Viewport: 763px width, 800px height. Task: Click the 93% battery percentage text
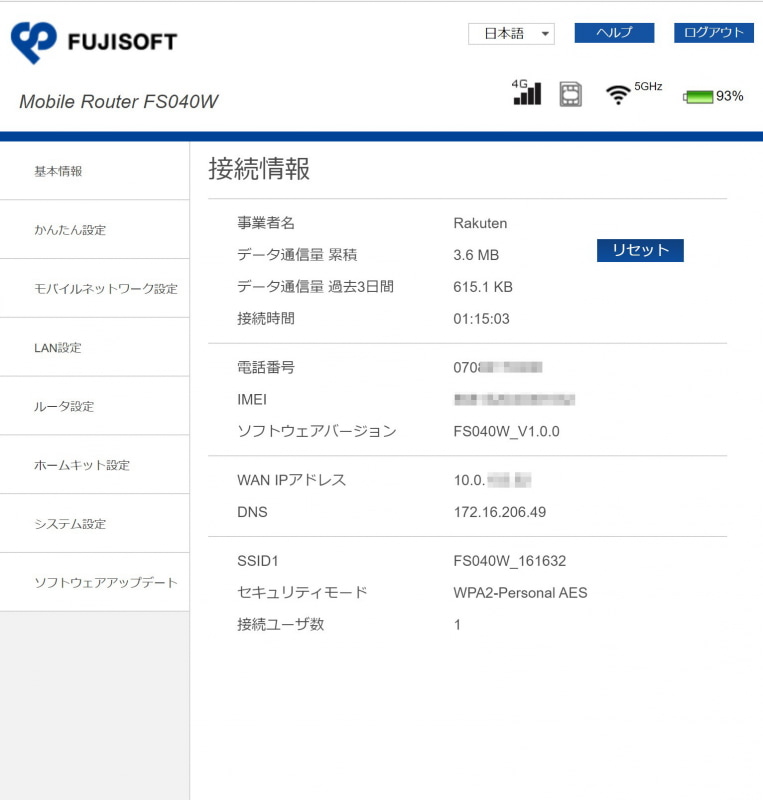click(729, 96)
